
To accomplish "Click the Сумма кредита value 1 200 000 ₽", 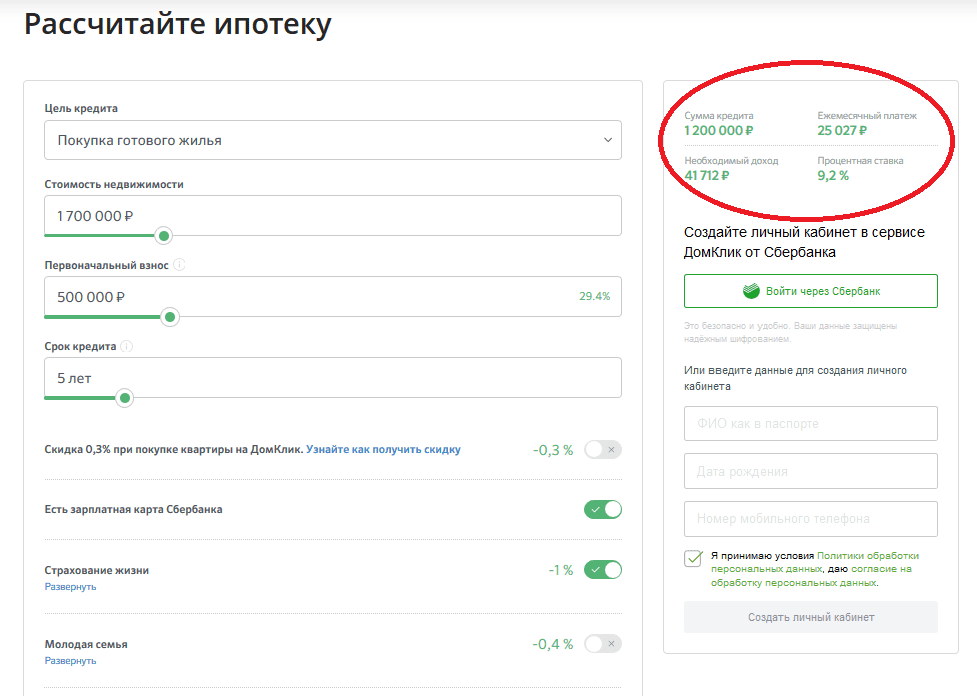I will tap(718, 130).
